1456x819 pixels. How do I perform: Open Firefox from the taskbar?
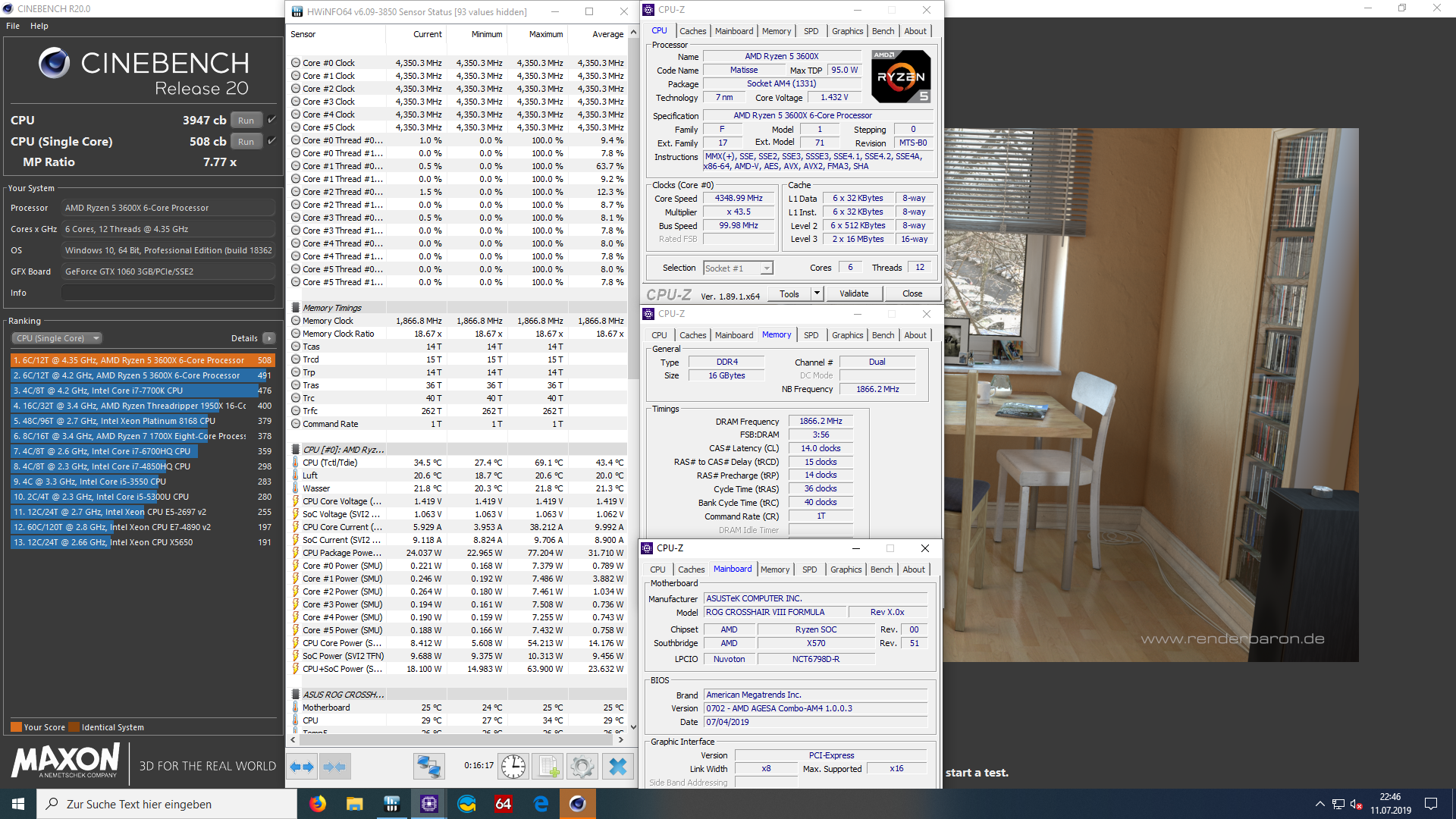click(x=318, y=804)
